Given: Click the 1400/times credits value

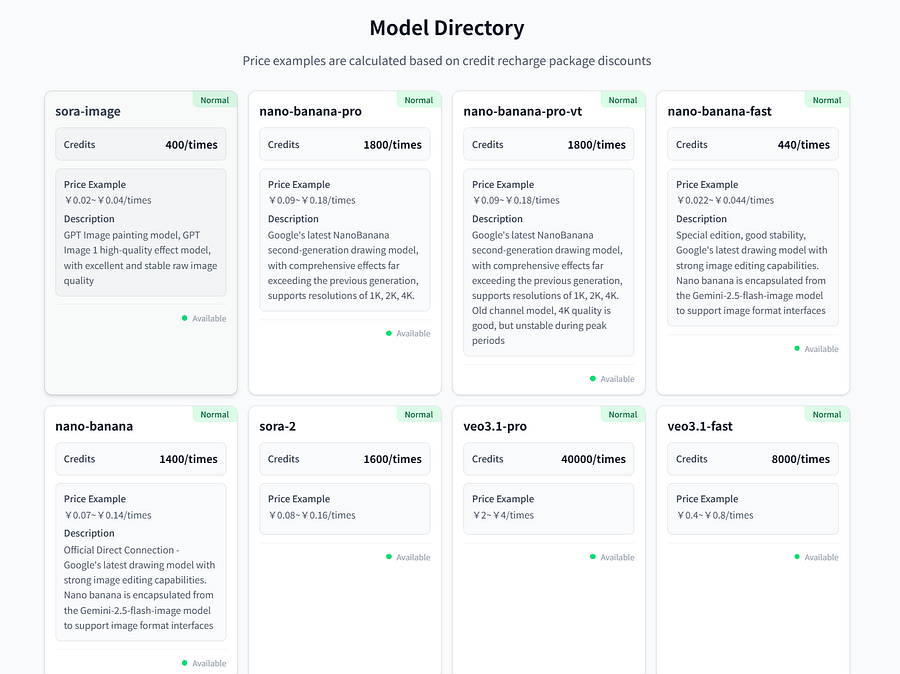Looking at the screenshot, I should click(188, 459).
